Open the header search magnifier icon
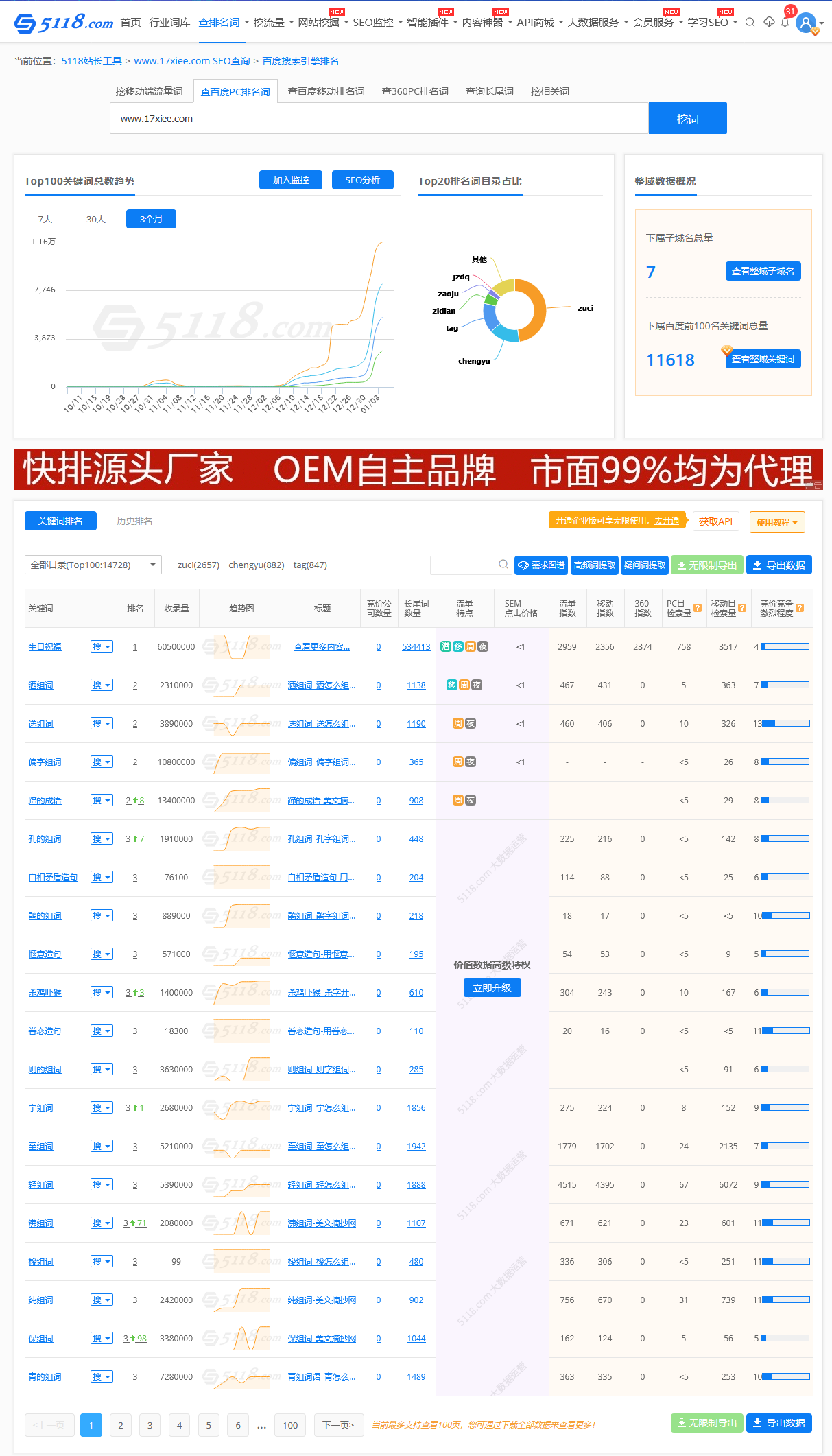The image size is (832, 1456). click(x=750, y=23)
